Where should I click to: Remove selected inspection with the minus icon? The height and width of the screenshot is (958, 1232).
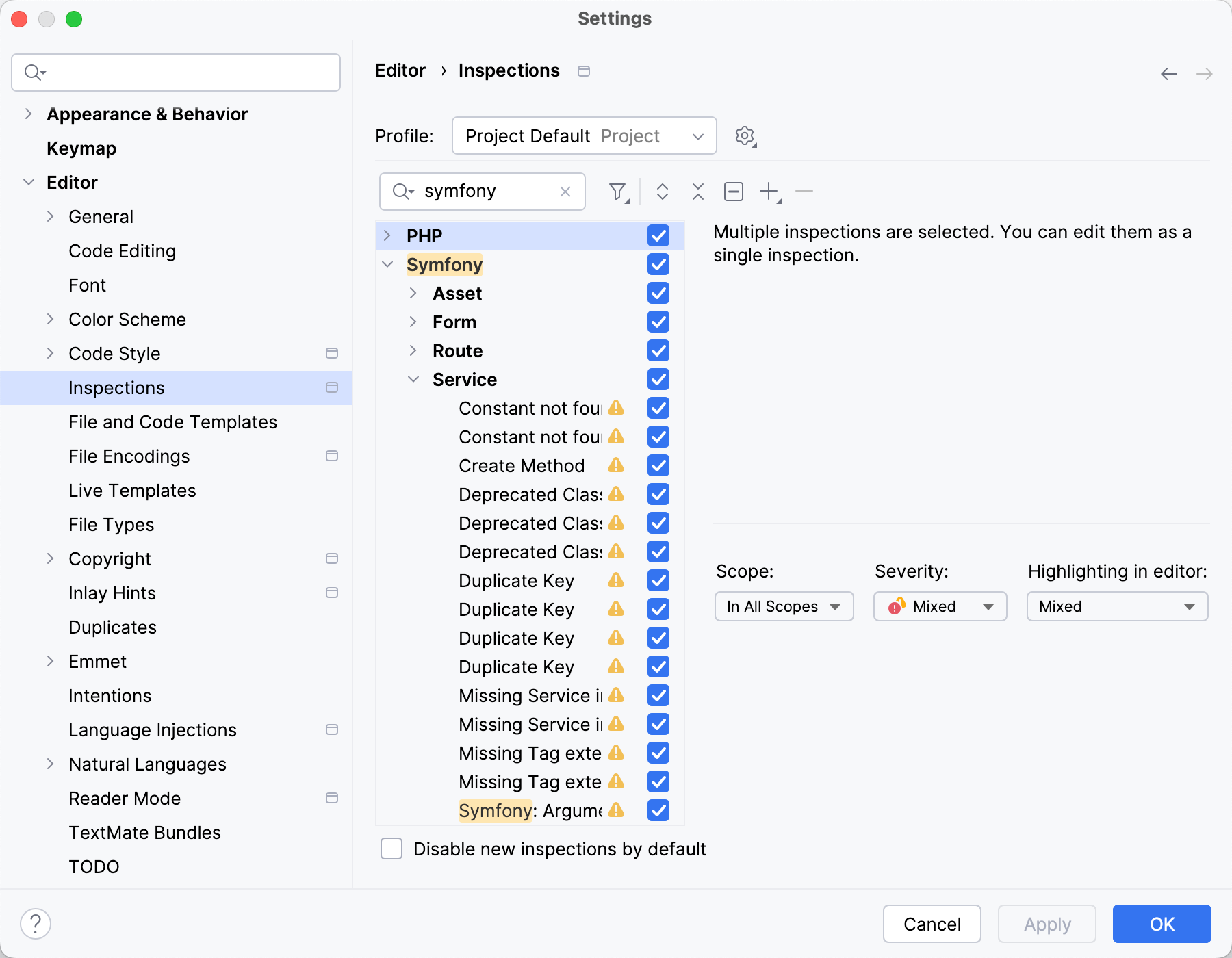coord(804,192)
